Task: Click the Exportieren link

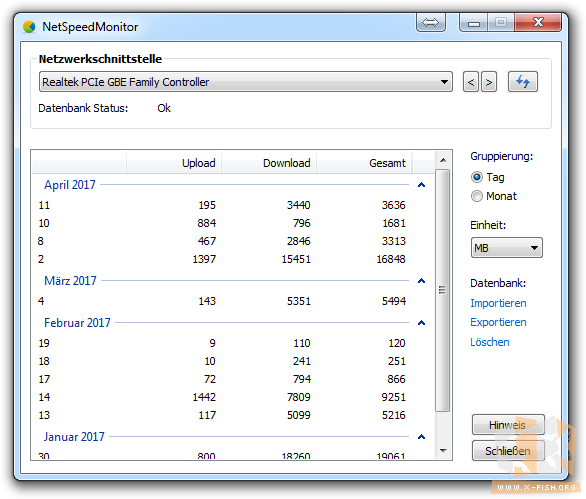Action: [x=498, y=322]
